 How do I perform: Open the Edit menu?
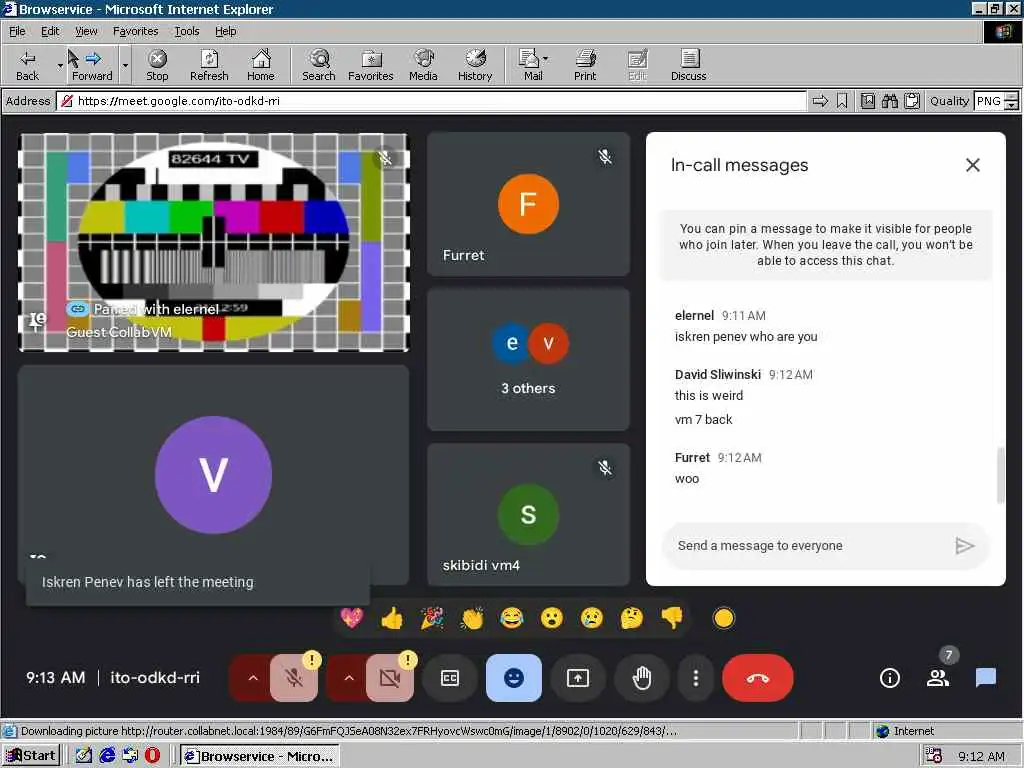click(50, 31)
